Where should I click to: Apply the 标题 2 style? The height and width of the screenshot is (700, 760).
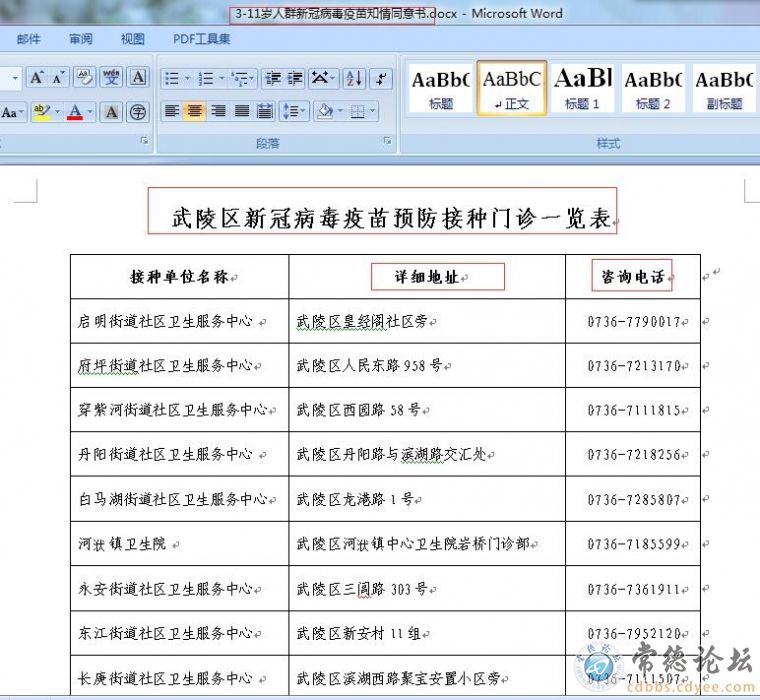[653, 89]
